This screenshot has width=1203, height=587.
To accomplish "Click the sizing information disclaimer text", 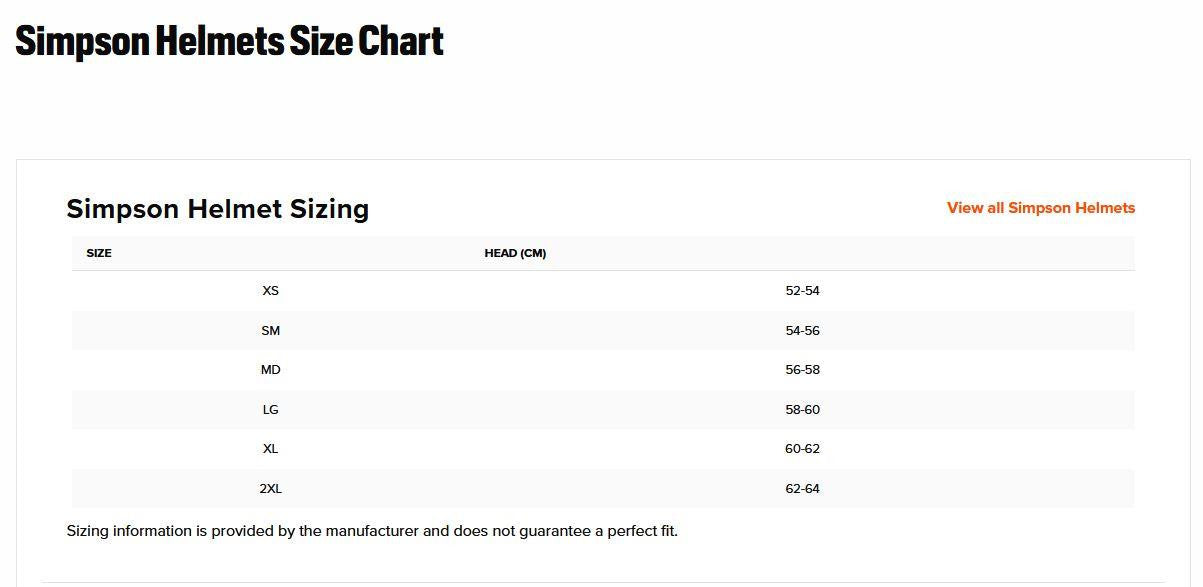I will [372, 531].
